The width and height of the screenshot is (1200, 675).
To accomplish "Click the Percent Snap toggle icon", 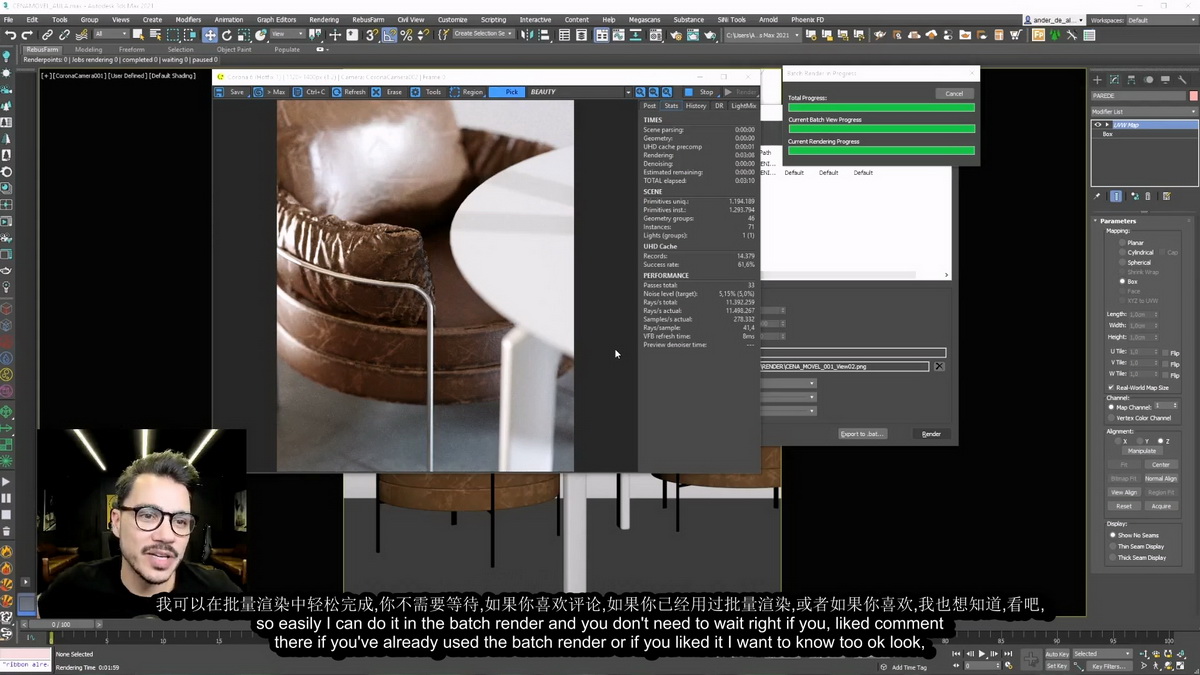I will pyautogui.click(x=406, y=34).
